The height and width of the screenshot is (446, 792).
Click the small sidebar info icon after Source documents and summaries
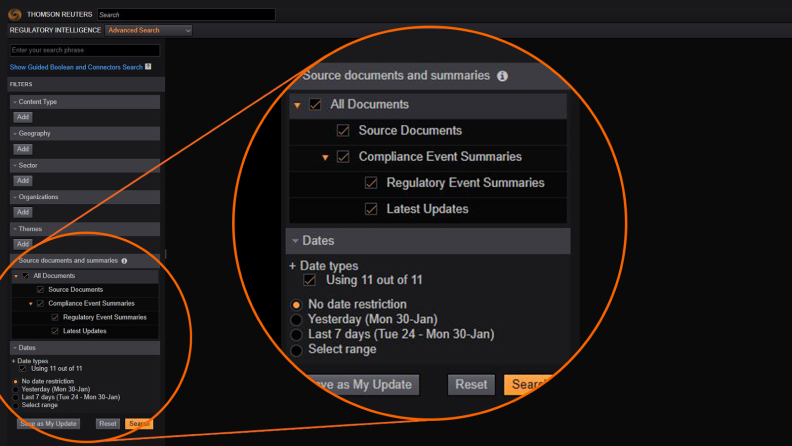pos(124,261)
